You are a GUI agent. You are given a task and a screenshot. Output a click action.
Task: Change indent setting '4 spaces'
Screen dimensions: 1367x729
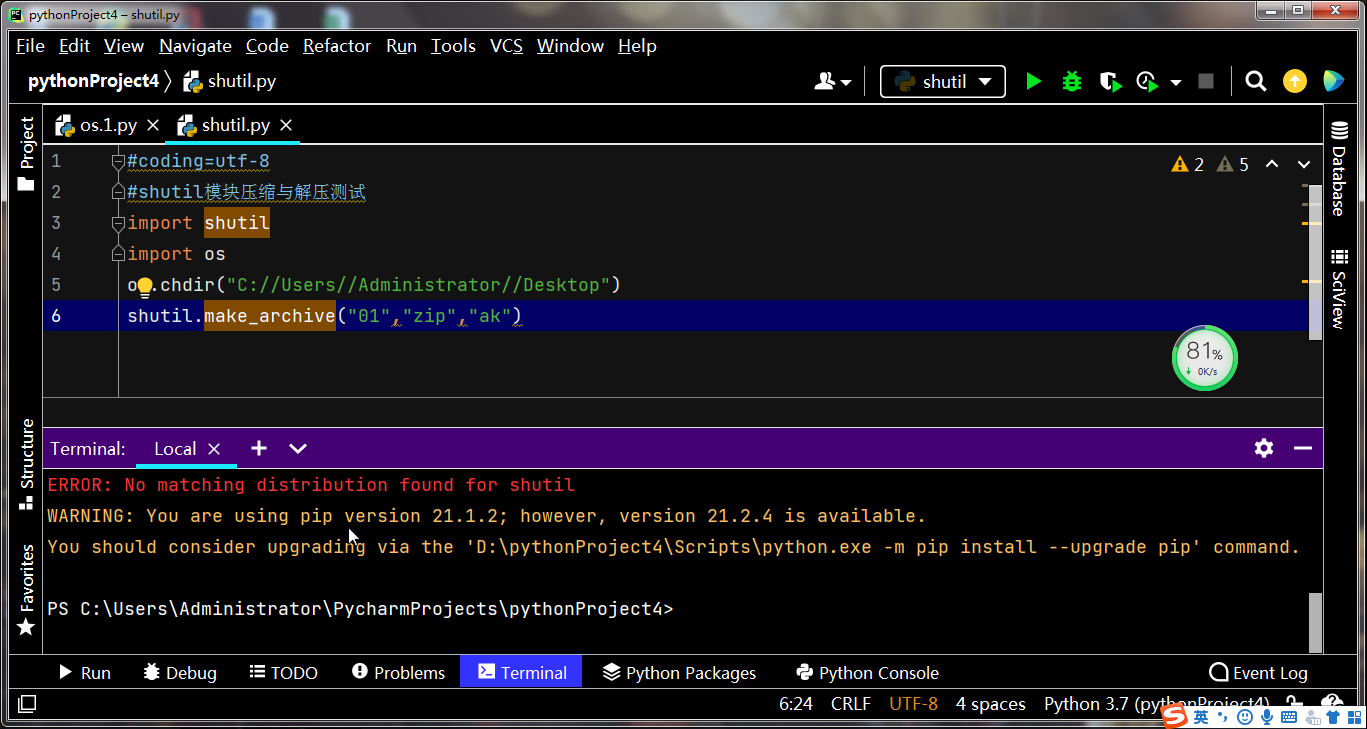pos(990,704)
